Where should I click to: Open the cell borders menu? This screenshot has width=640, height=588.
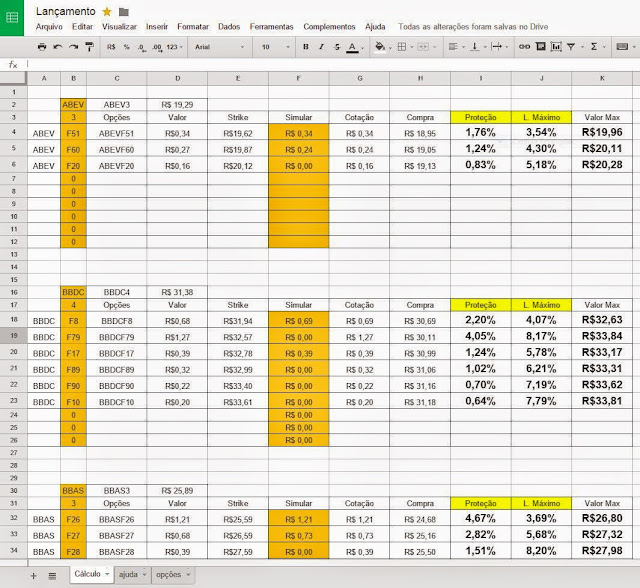pos(402,47)
